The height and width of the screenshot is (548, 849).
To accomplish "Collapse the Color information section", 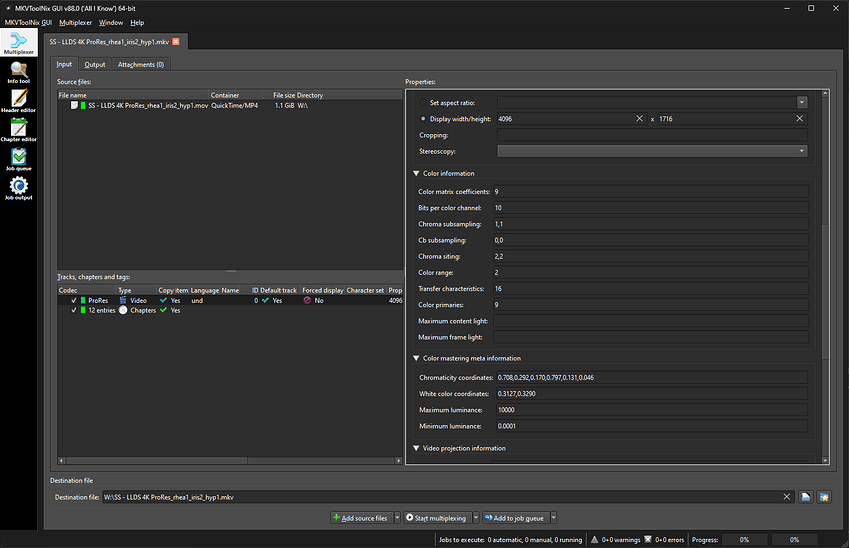I will coord(416,173).
